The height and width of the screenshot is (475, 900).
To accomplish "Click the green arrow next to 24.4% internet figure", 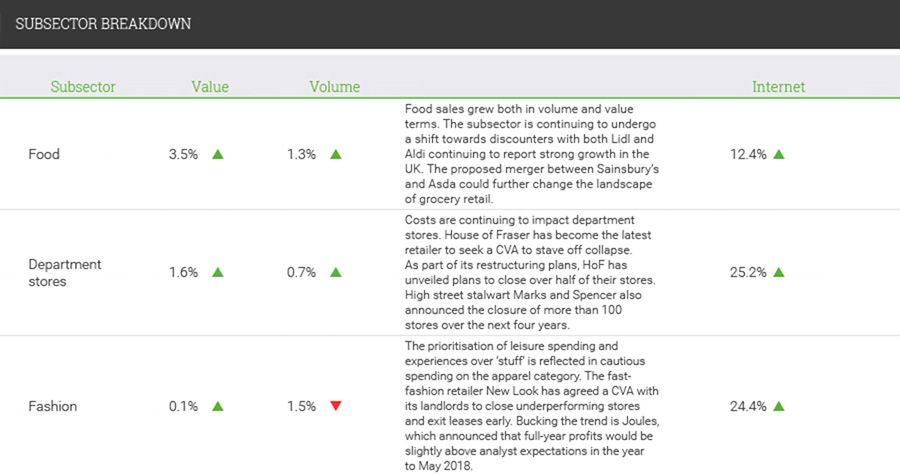I will (778, 406).
